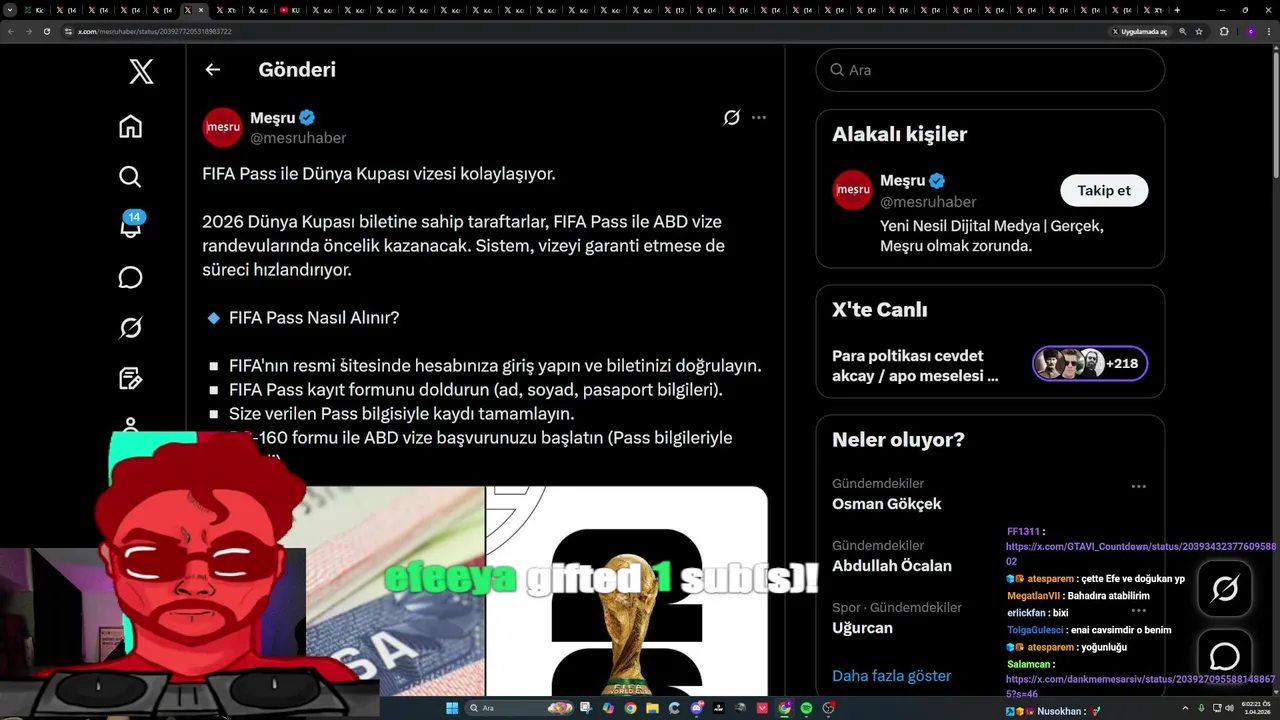Open Osman Gökçek trend more options

1138,487
